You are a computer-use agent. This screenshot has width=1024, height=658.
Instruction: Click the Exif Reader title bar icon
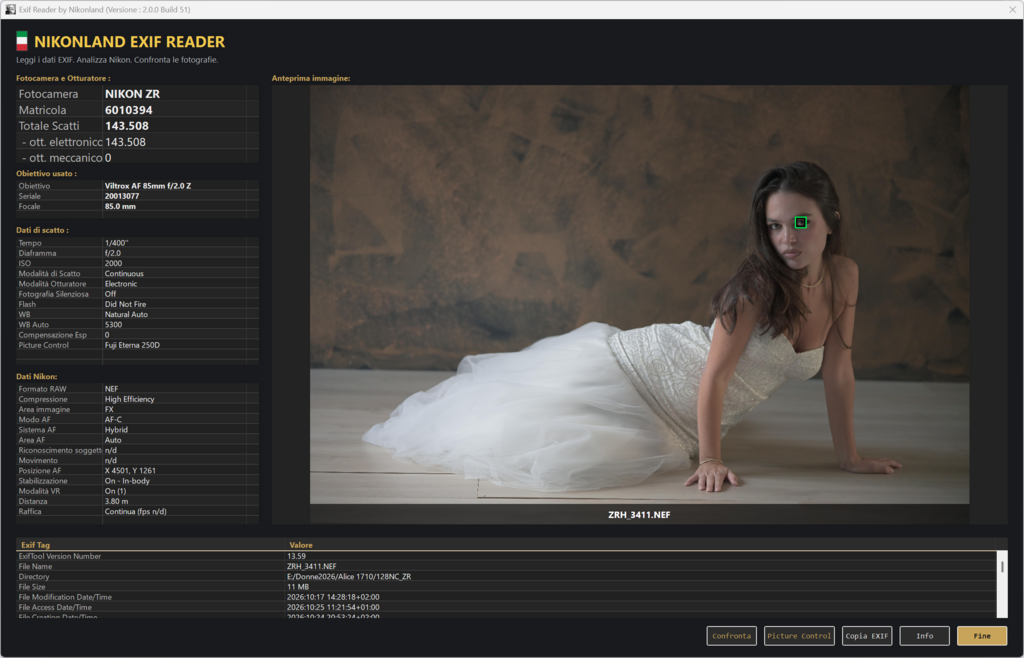click(10, 9)
